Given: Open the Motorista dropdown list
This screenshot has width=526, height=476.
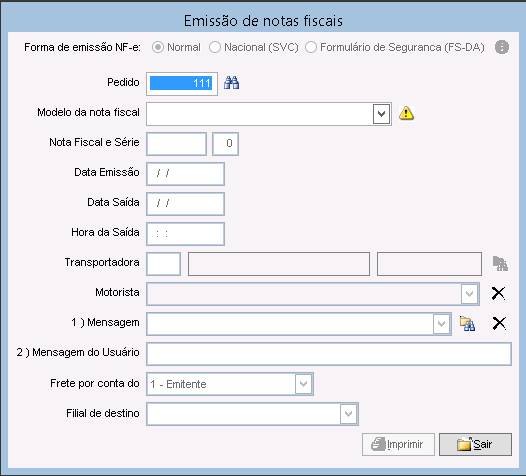Looking at the screenshot, I should coord(469,294).
